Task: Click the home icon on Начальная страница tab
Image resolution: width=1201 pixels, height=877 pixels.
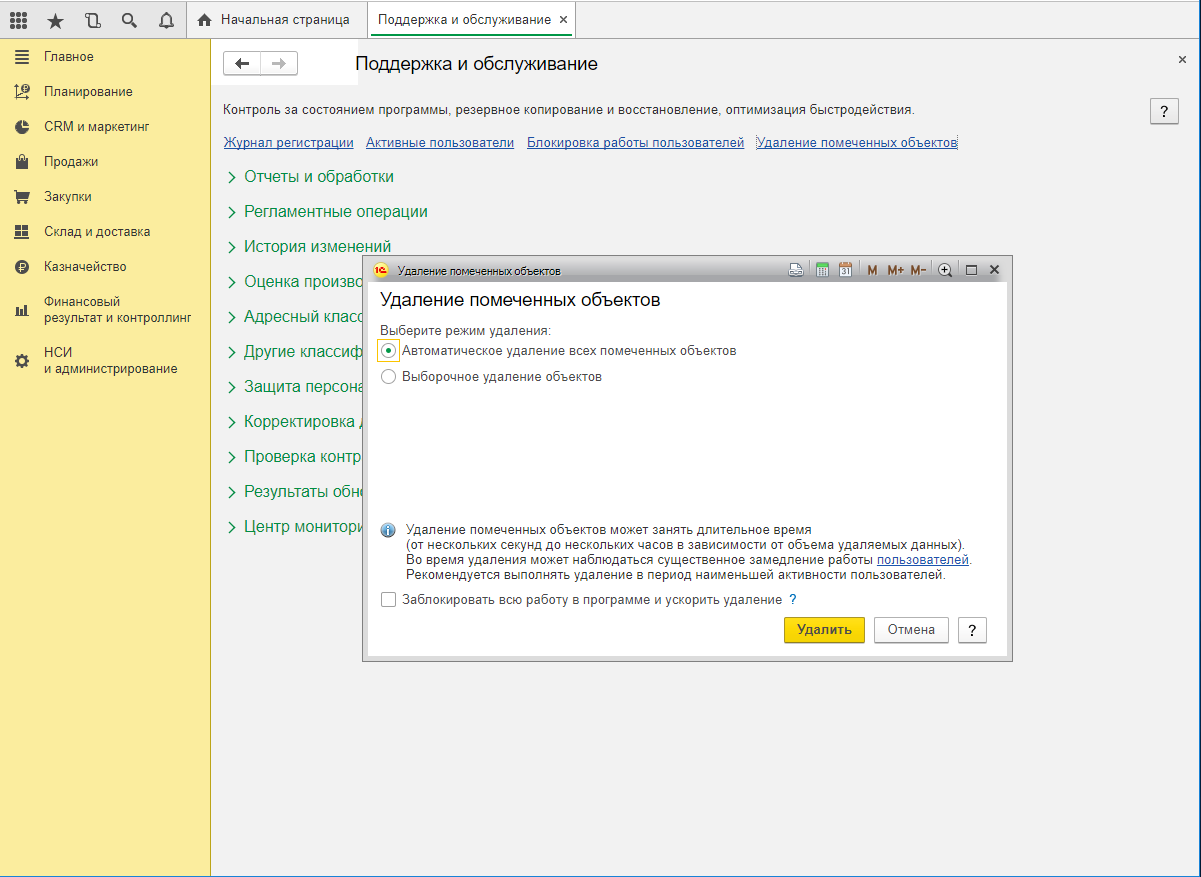Action: [205, 19]
